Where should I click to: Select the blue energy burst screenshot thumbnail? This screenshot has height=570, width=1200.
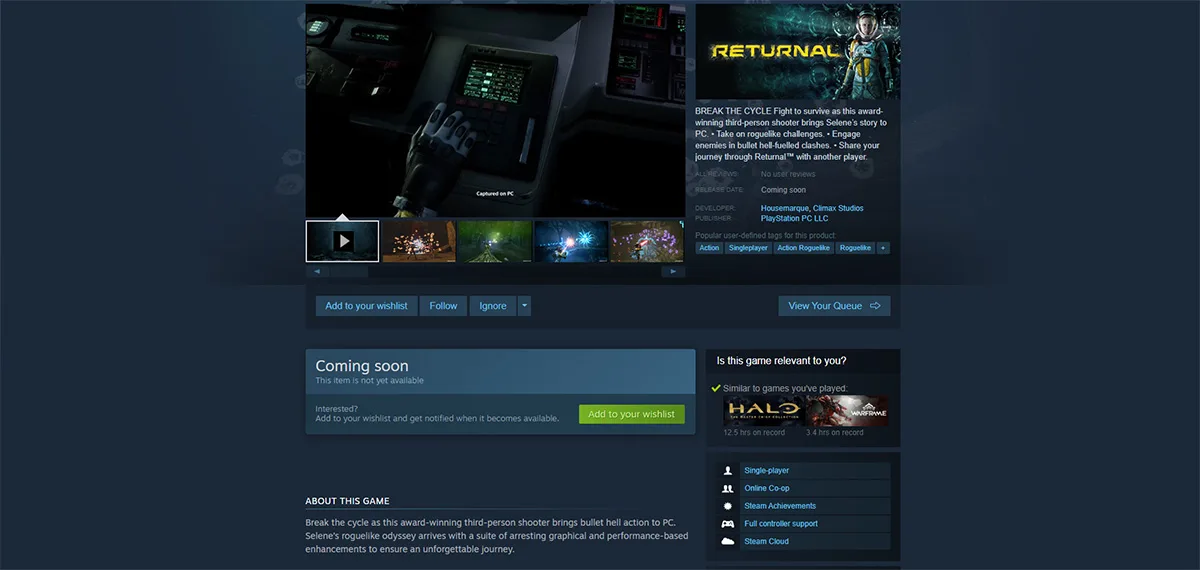point(570,241)
